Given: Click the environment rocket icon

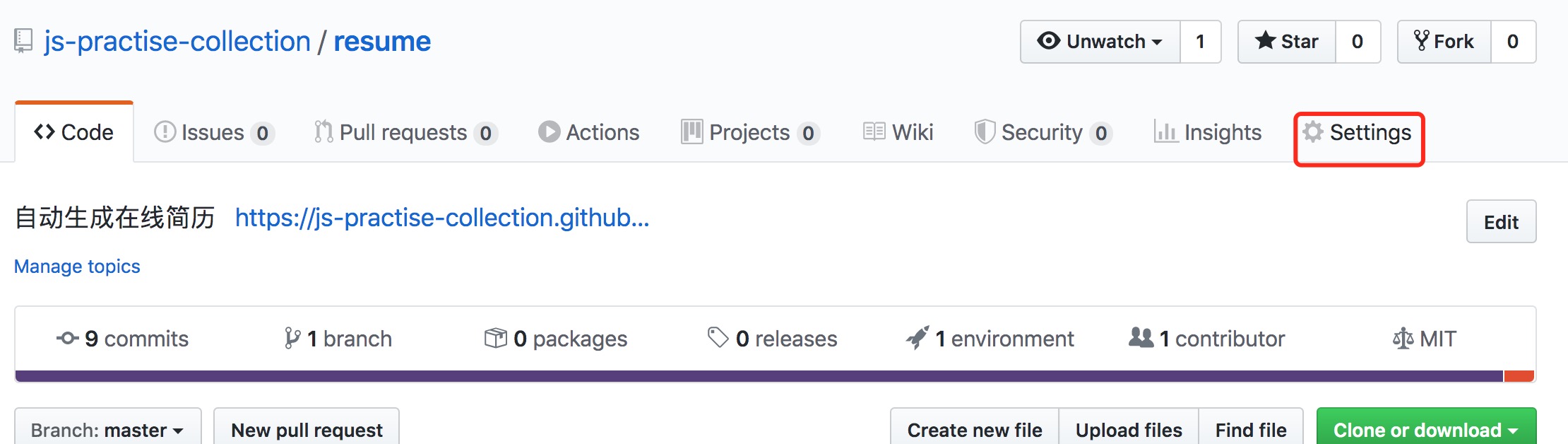Looking at the screenshot, I should pos(917,338).
